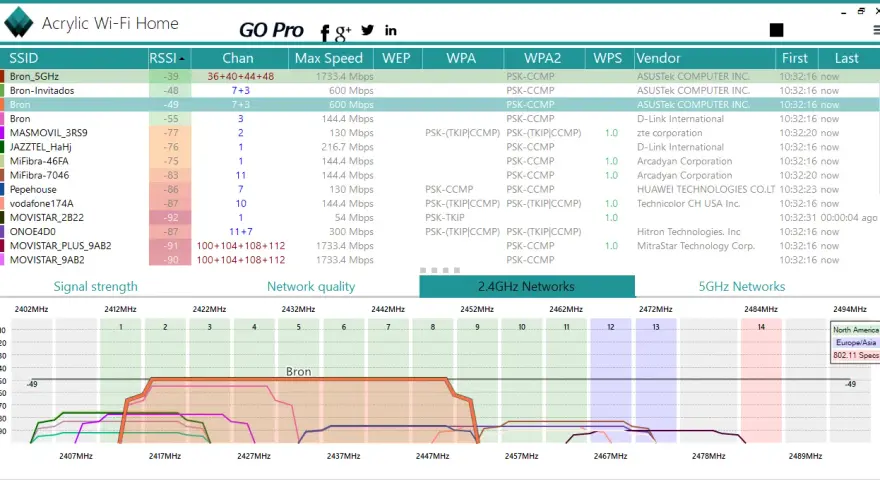Click the GO Pro upgrade link
Image resolution: width=880 pixels, height=480 pixels.
coord(271,30)
